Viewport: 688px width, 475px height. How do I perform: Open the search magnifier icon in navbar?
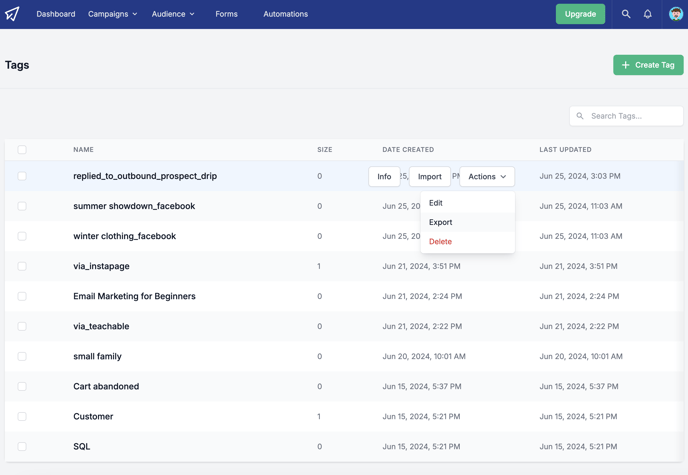(626, 14)
